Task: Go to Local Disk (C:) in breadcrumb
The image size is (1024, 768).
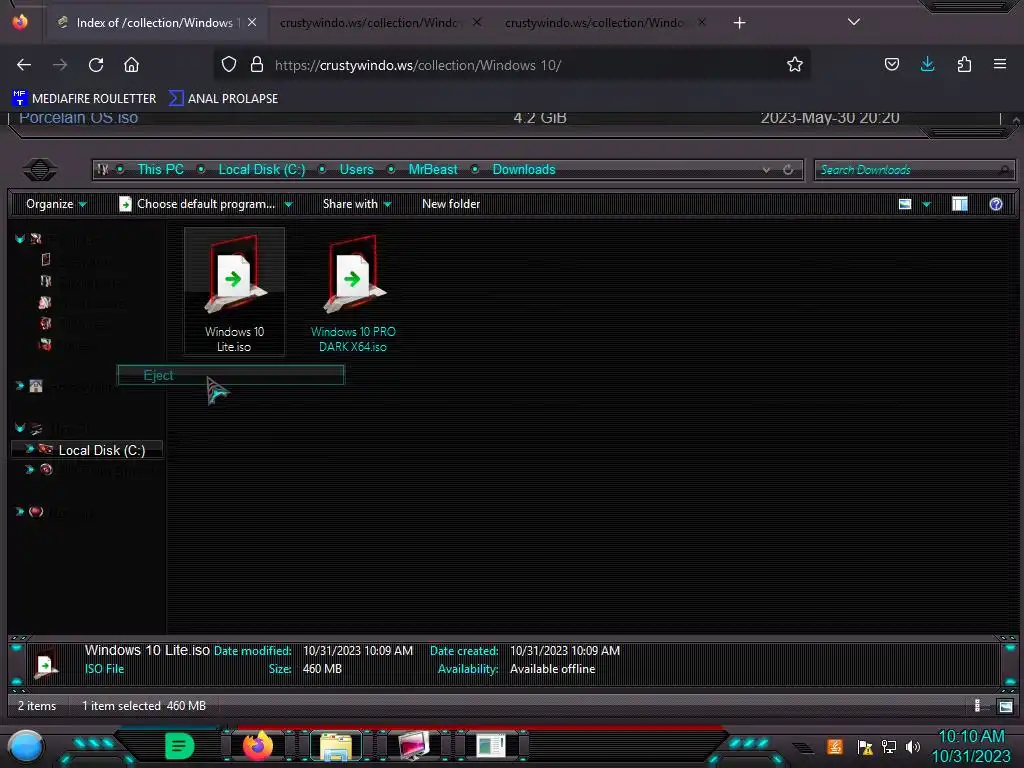Action: pyautogui.click(x=261, y=170)
